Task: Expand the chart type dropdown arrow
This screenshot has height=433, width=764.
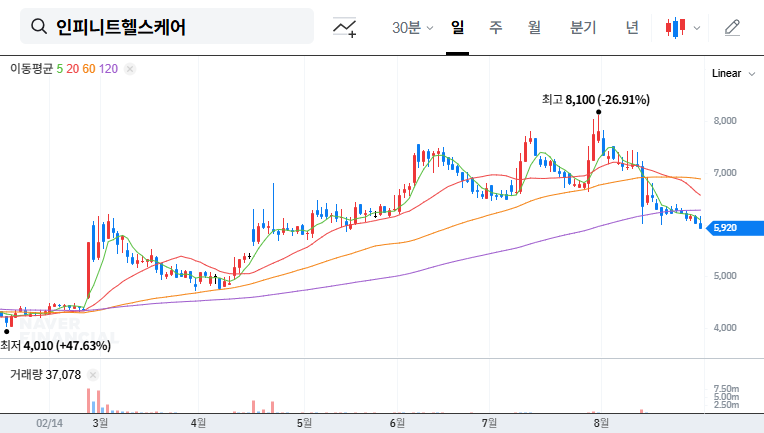Action: [697, 28]
